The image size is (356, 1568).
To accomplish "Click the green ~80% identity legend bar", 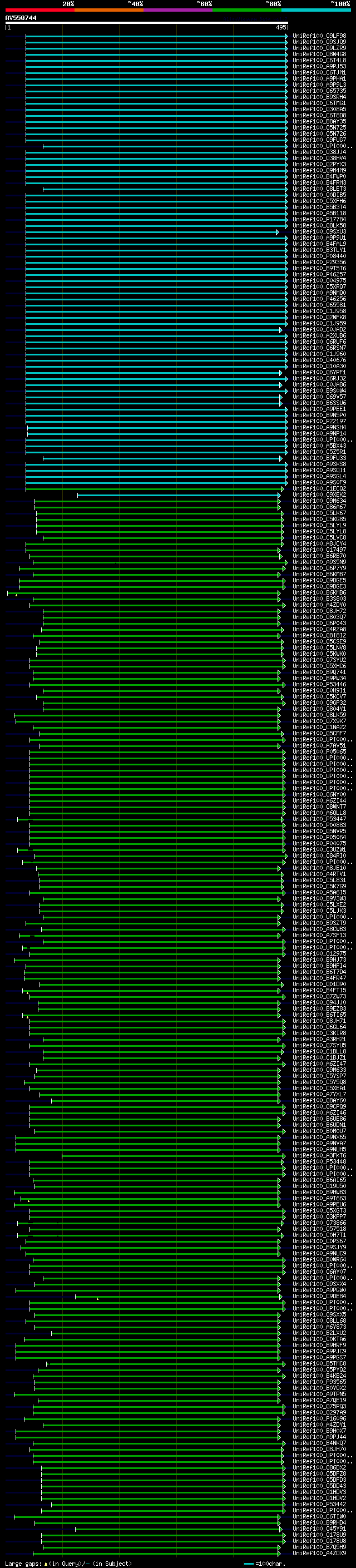I will coord(247,10).
